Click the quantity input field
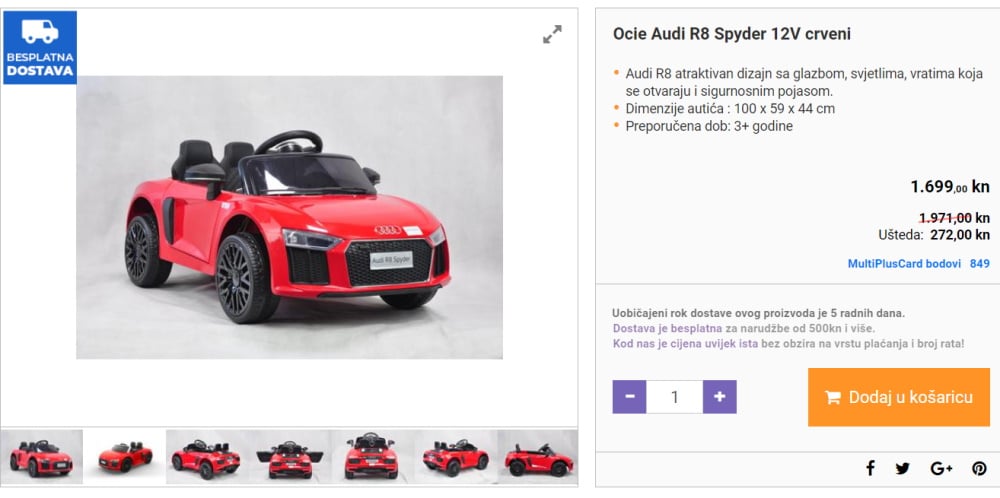The height and width of the screenshot is (498, 1000). coord(674,397)
